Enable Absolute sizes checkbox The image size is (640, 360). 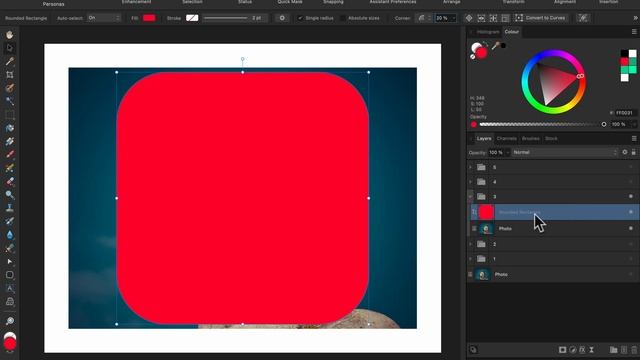tap(343, 18)
